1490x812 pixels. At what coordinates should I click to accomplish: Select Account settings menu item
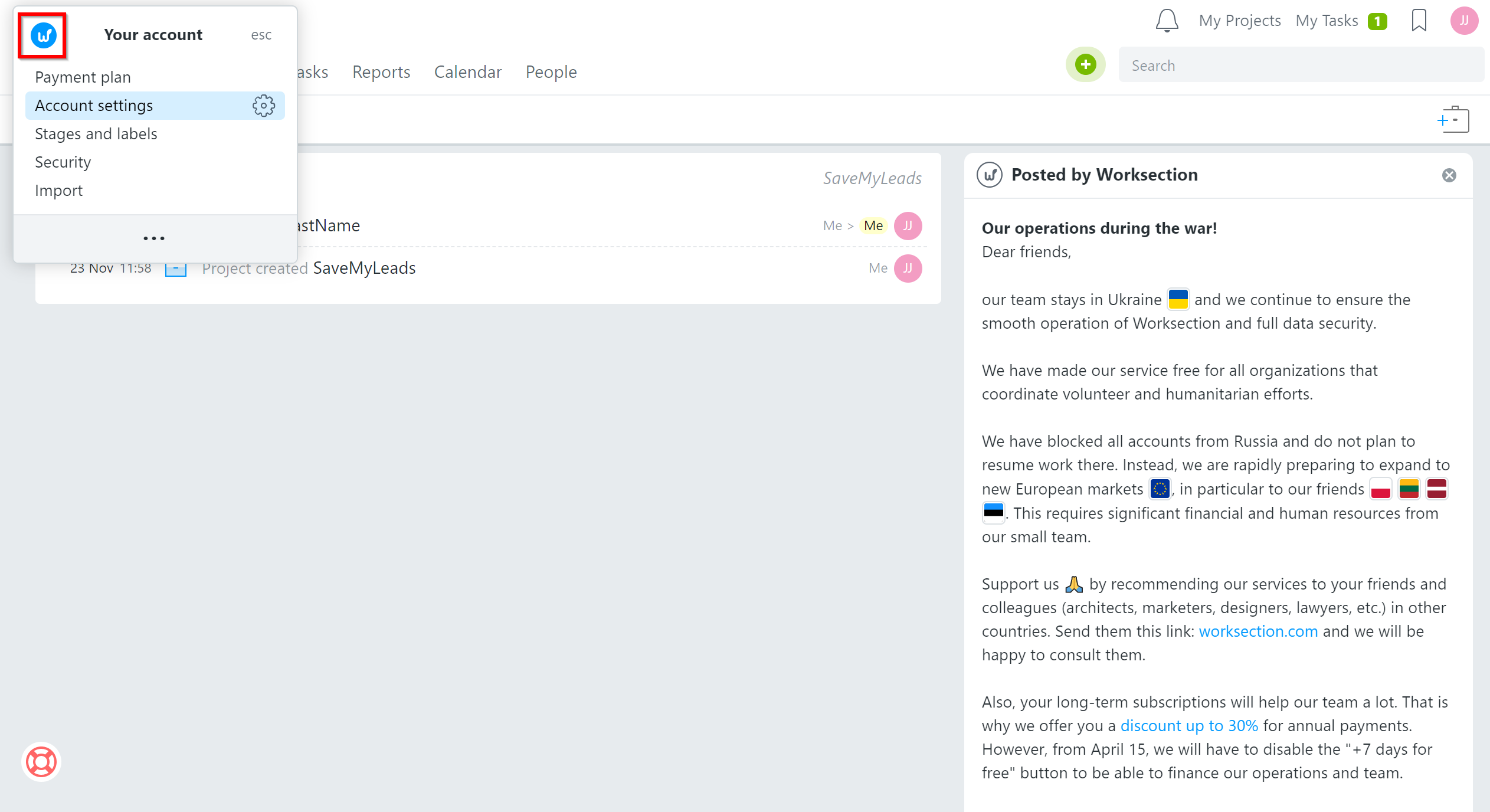pos(155,106)
